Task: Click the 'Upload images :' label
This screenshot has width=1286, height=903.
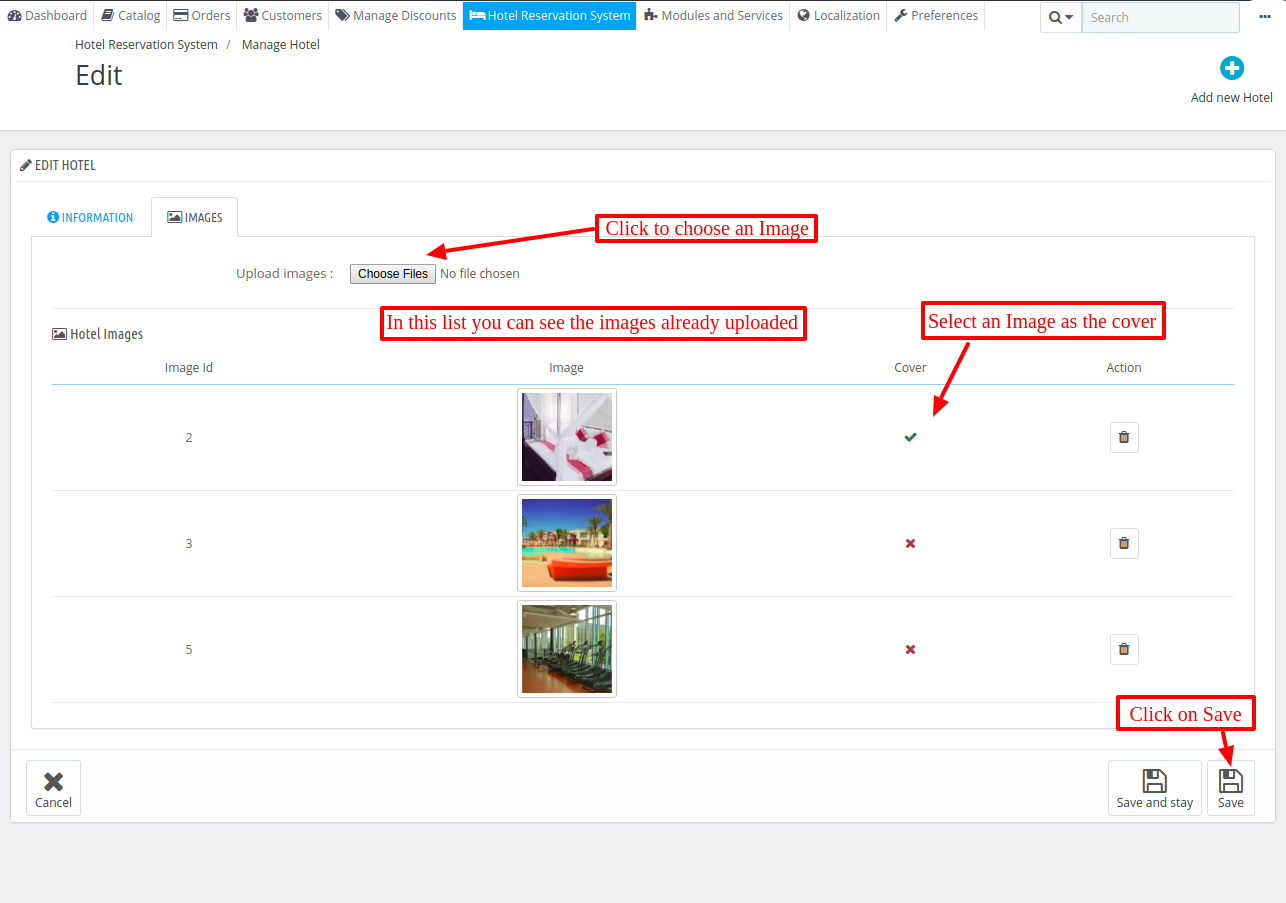Action: coord(285,273)
